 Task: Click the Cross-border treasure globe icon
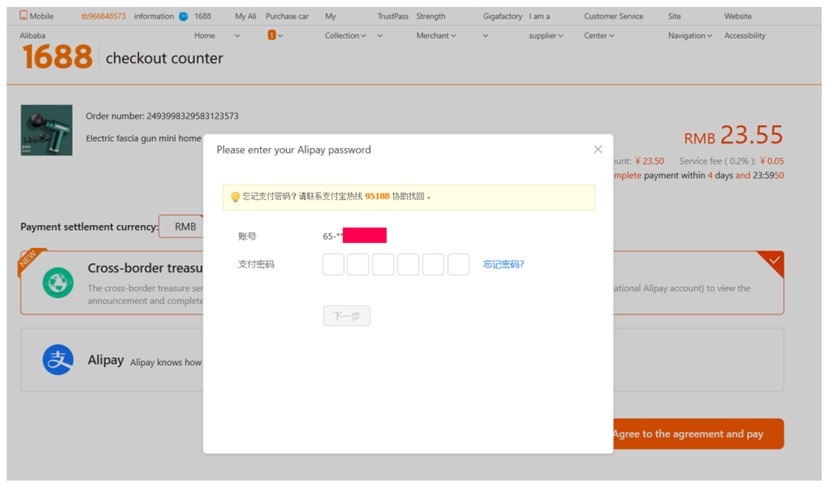point(58,282)
